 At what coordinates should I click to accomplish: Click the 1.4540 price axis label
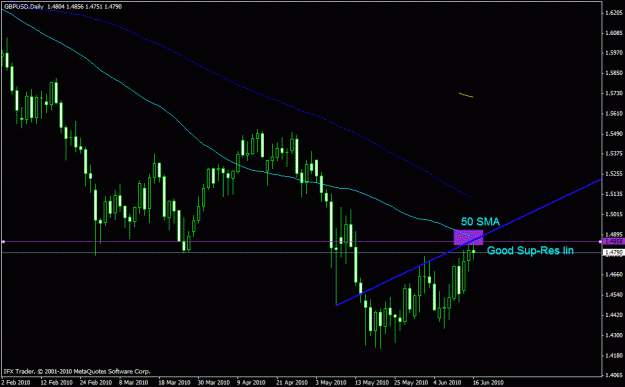(x=614, y=295)
